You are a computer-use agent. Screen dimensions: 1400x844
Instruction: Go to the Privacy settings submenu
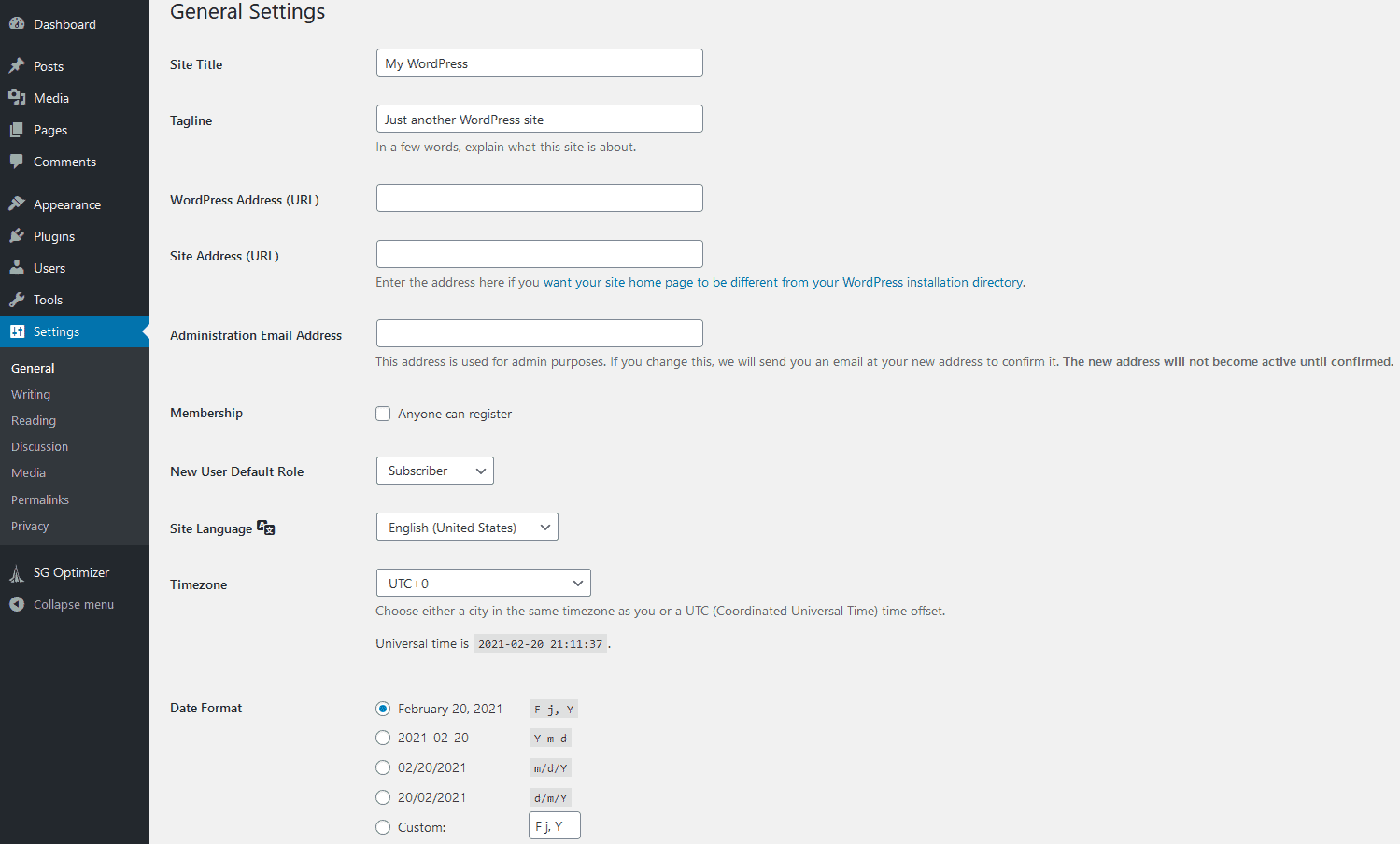tap(30, 526)
